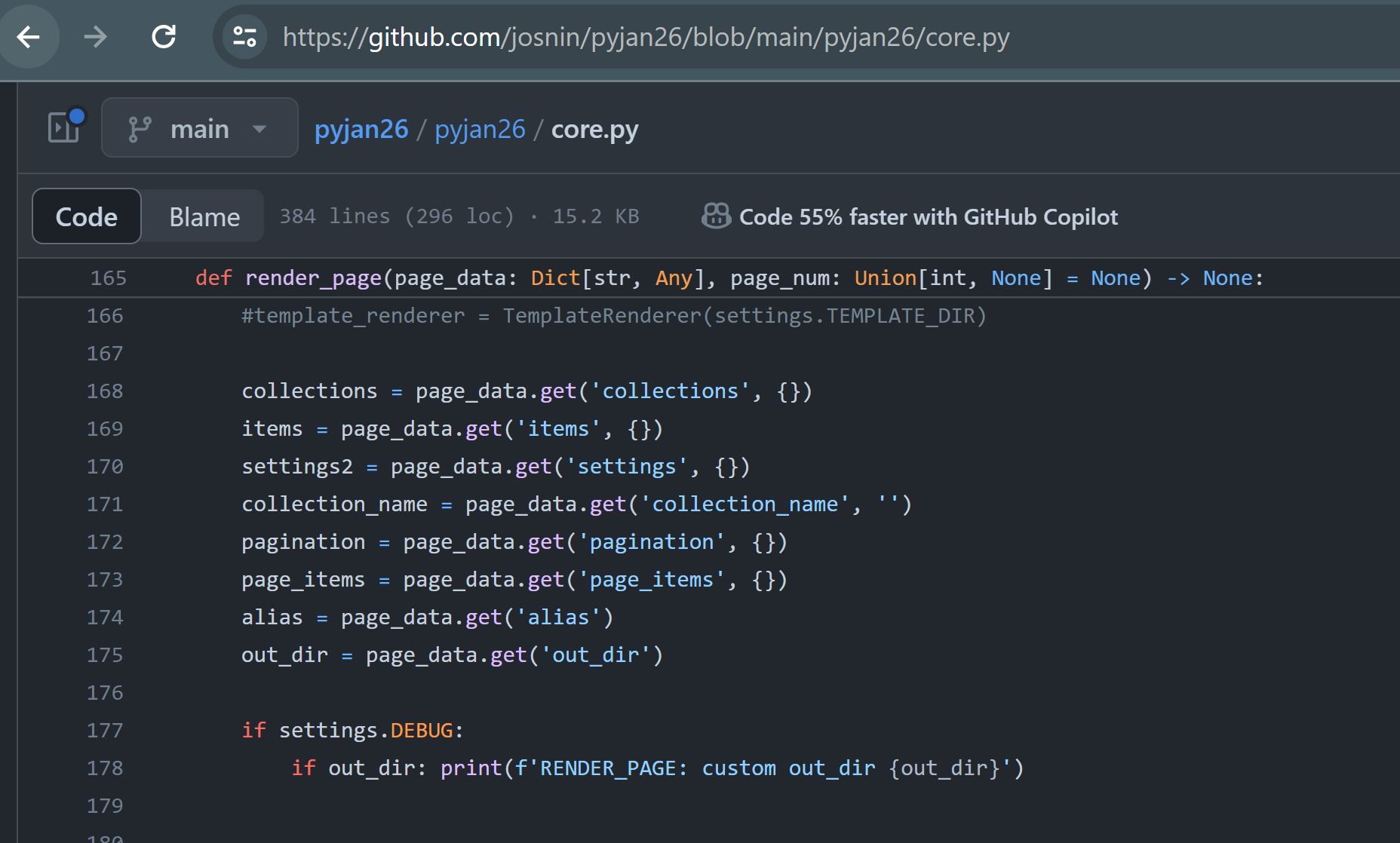Select line number 172
1400x843 pixels.
click(105, 542)
